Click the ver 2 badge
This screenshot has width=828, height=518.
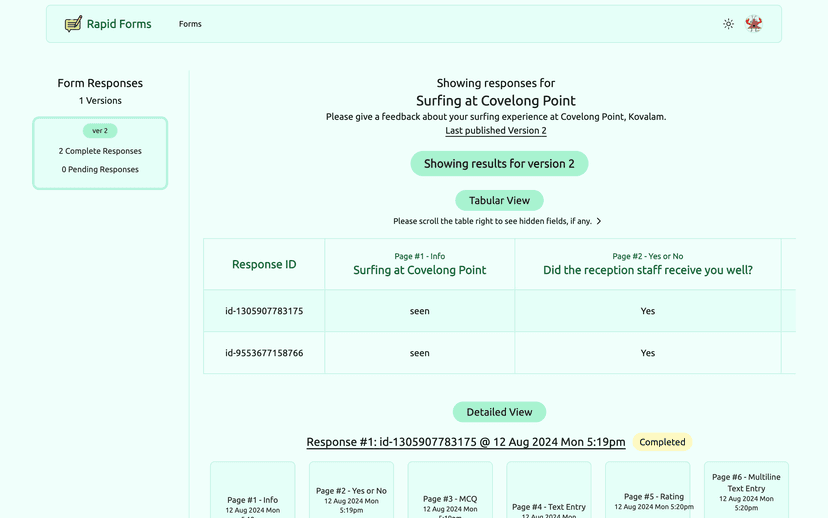pos(100,130)
